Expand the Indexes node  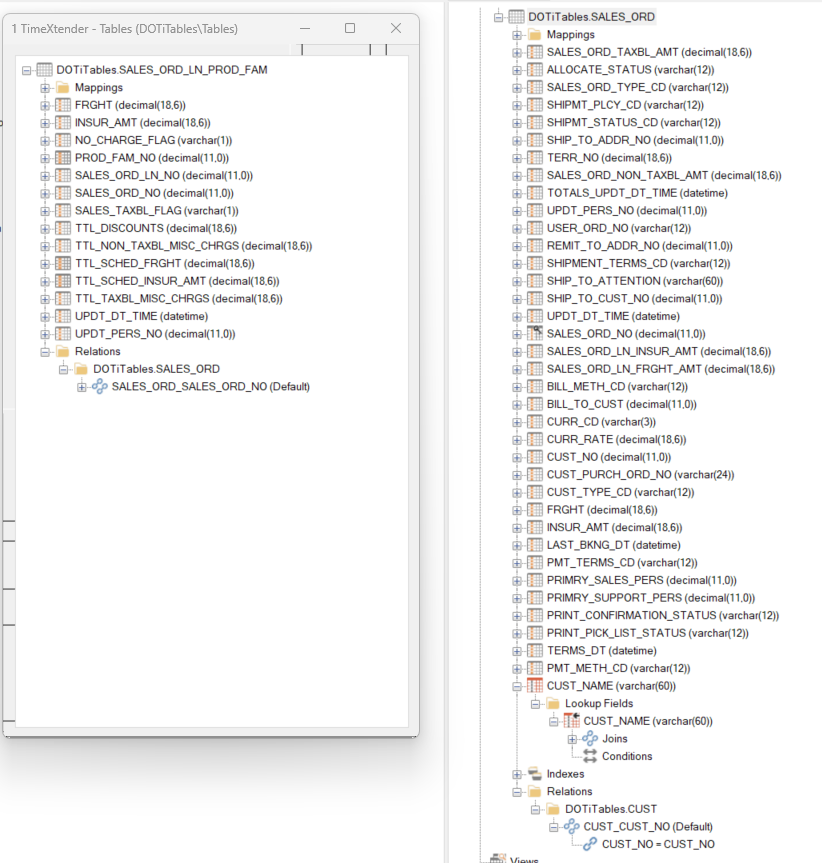[x=517, y=774]
